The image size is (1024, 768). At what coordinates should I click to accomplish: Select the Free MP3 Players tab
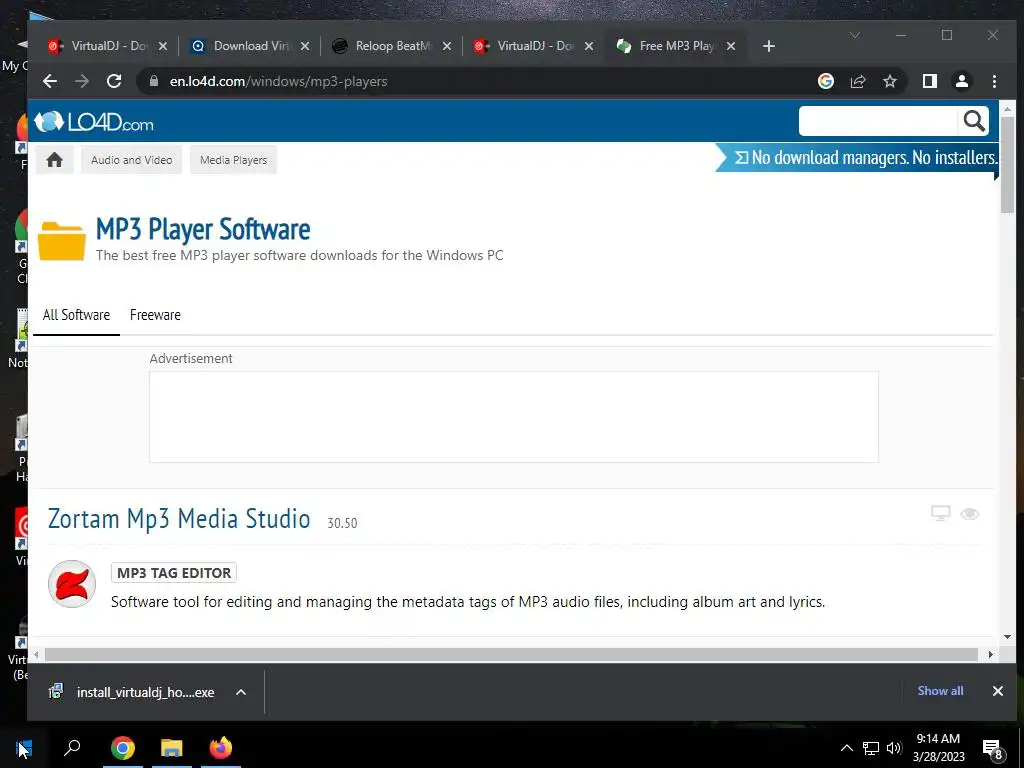click(677, 46)
